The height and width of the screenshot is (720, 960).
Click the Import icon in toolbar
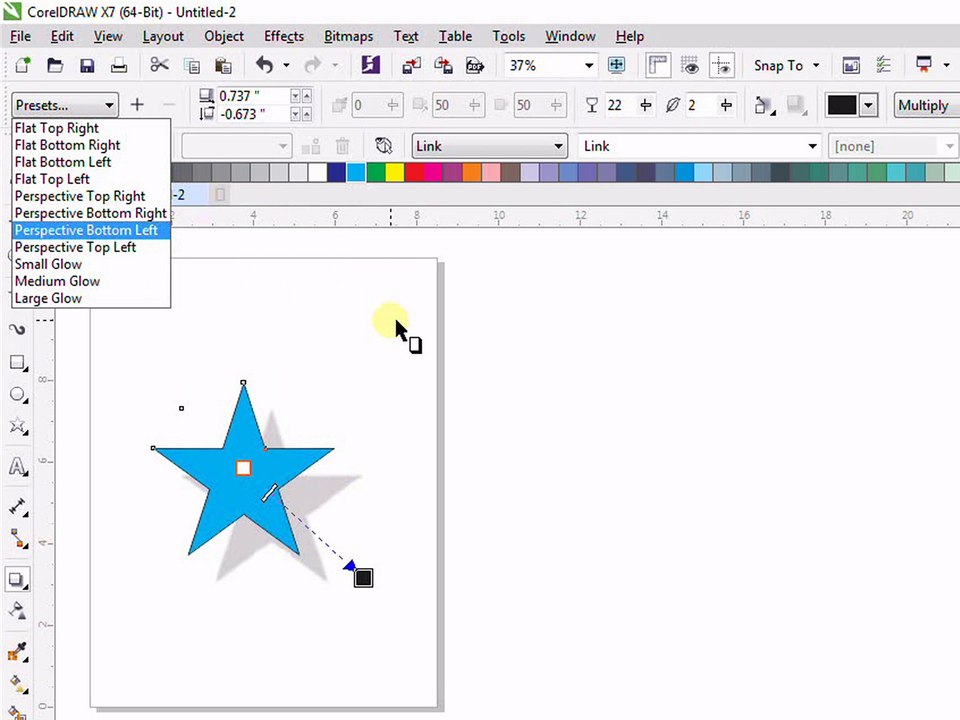pos(411,65)
